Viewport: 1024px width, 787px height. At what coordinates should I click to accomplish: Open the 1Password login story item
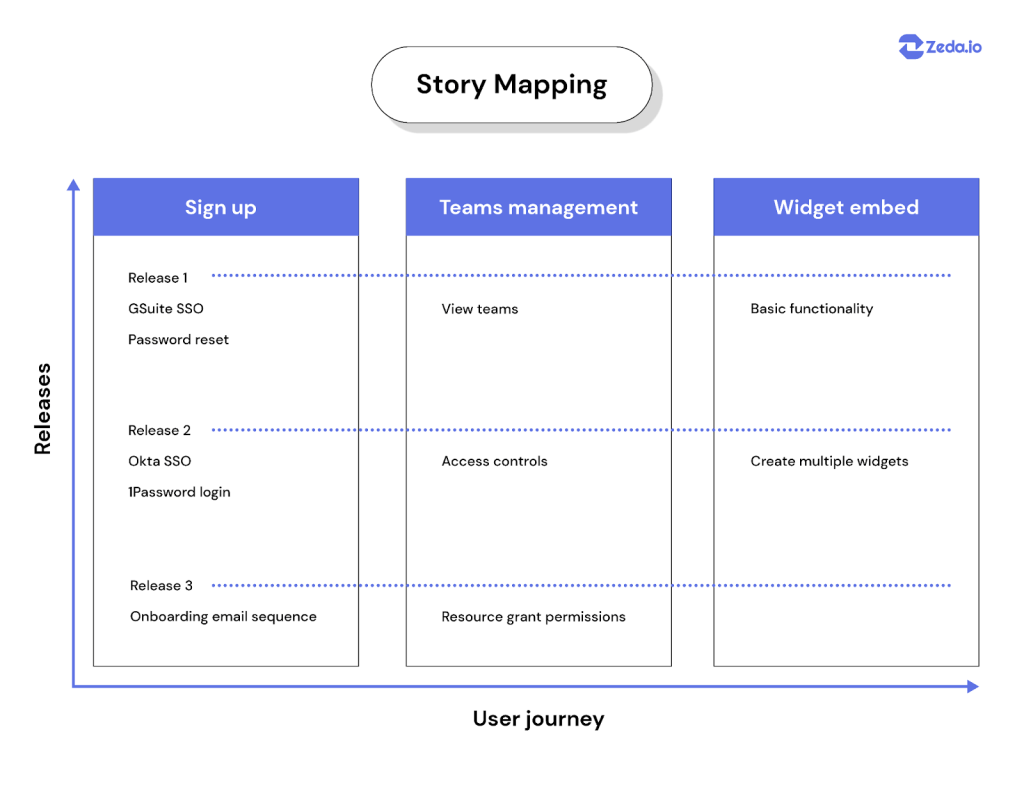coord(180,492)
